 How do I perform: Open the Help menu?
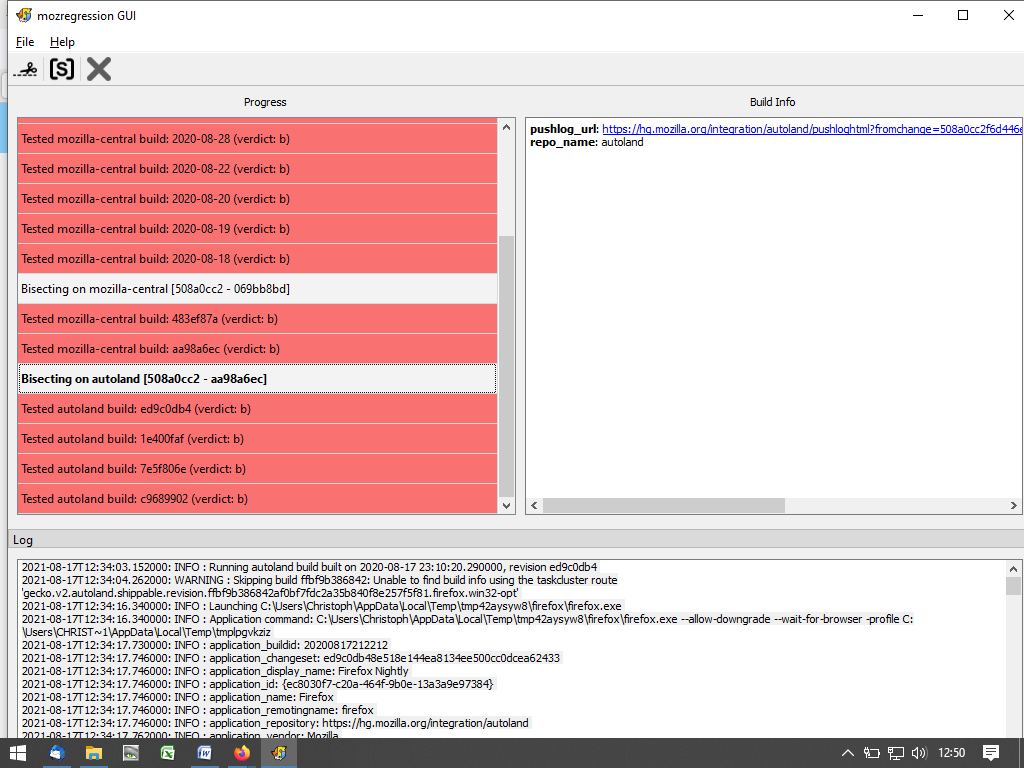coord(62,42)
